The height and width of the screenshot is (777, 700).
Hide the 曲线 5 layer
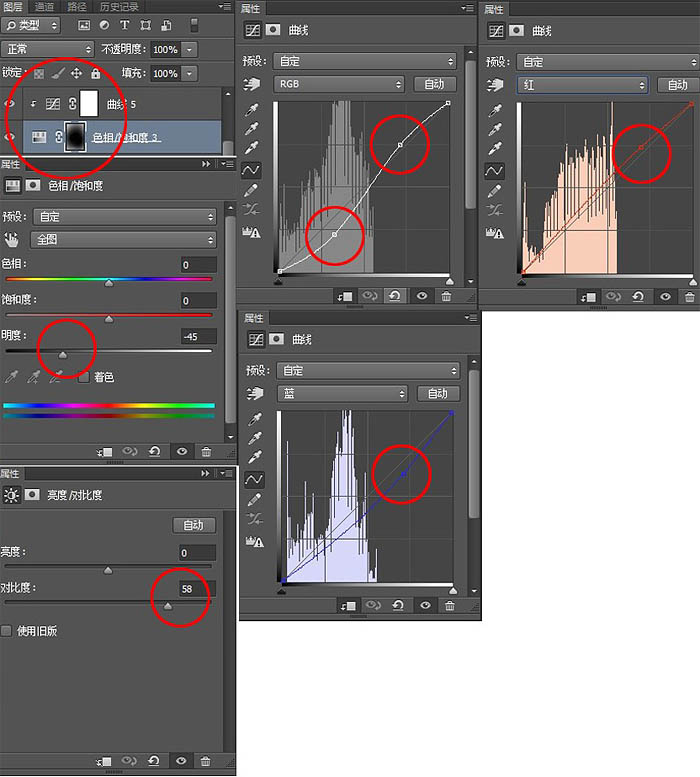click(11, 104)
